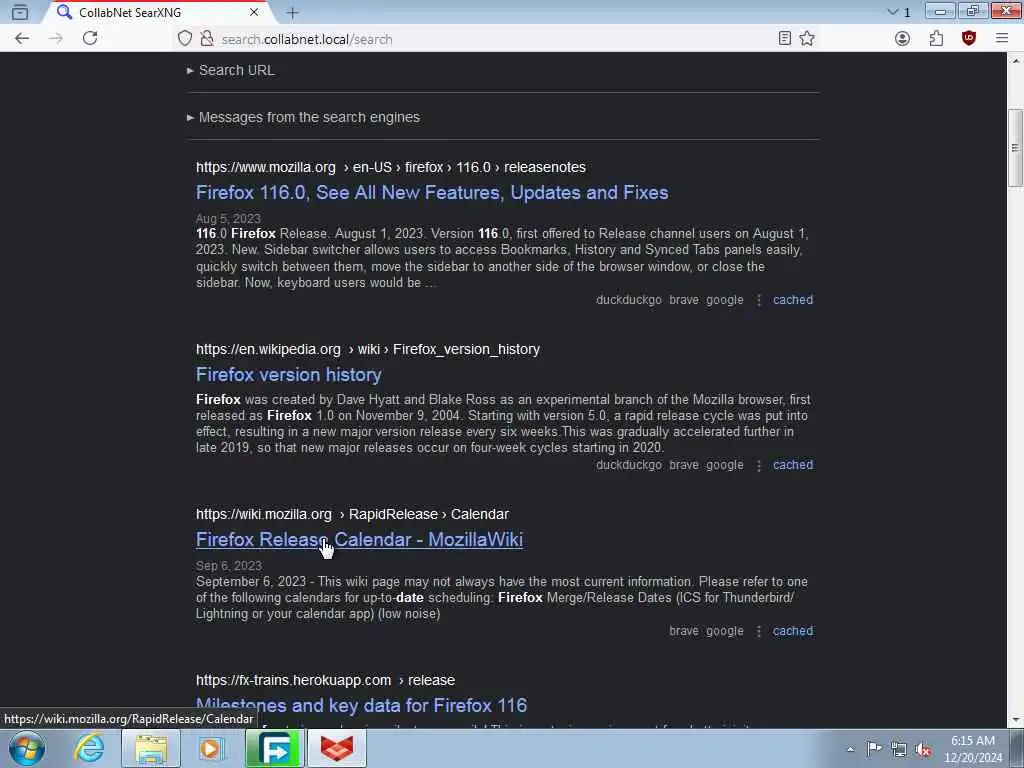
Task: Click the 'Sep 6, 2023' result date
Action: 229,566
